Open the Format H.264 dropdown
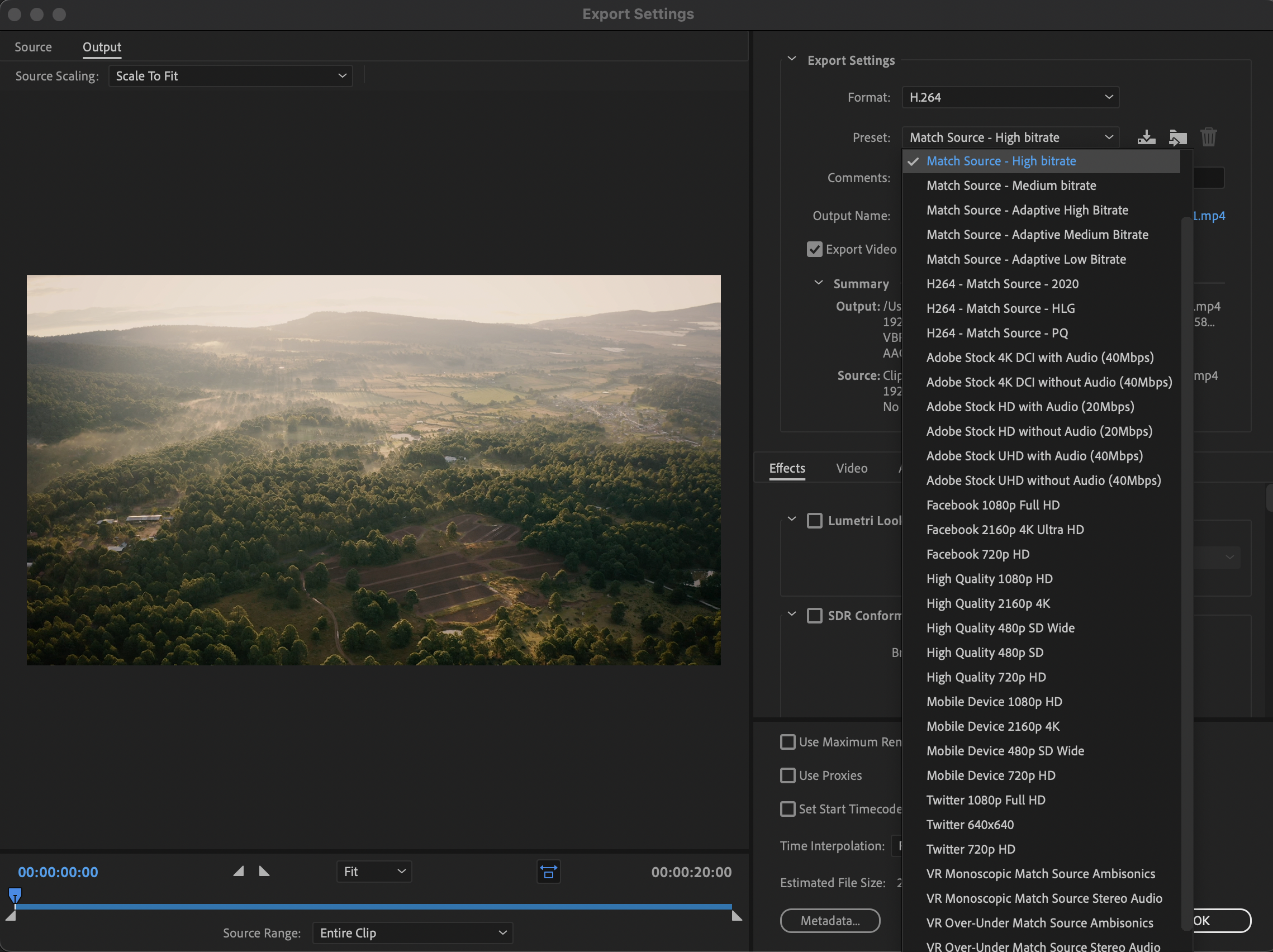1273x952 pixels. [x=1009, y=97]
